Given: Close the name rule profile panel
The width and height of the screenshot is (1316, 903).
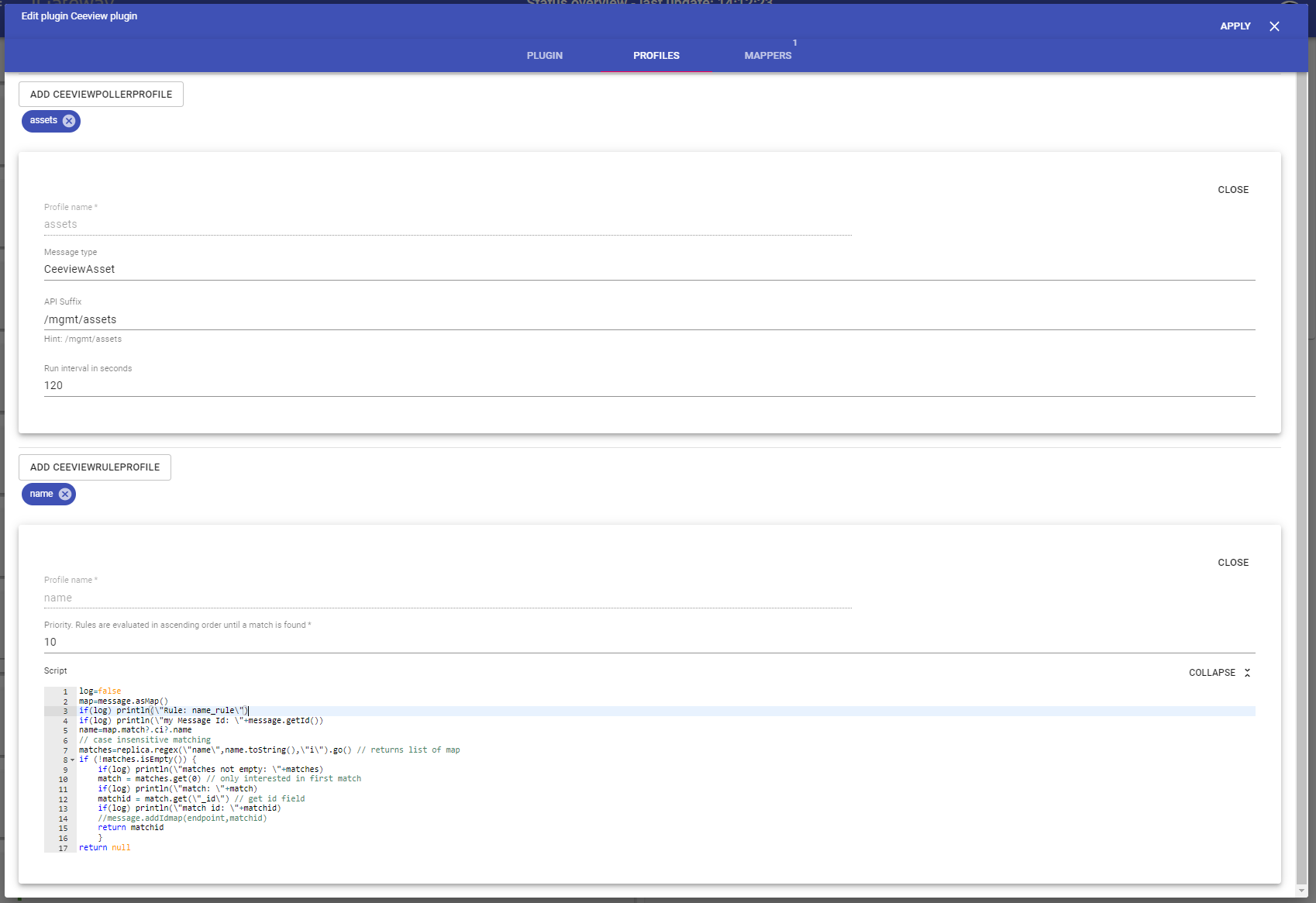Looking at the screenshot, I should [1232, 563].
